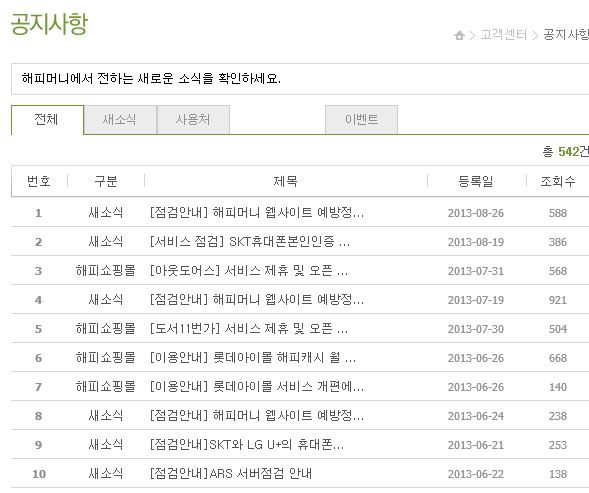This screenshot has width=589, height=493.
Task: Switch to the 이벤트 tab
Action: pyautogui.click(x=361, y=119)
